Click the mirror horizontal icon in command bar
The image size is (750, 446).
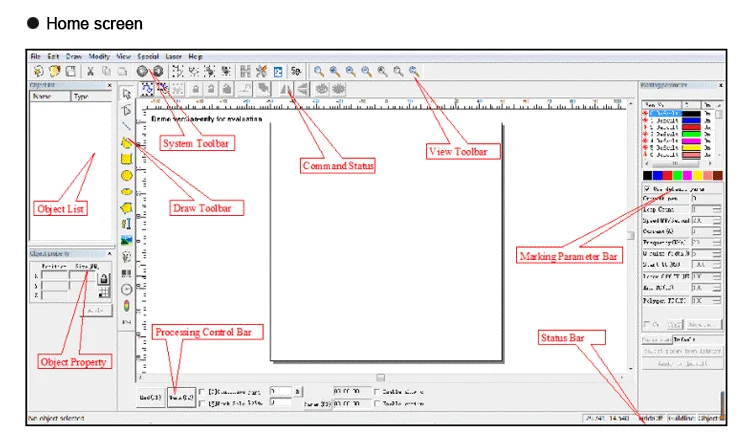286,89
